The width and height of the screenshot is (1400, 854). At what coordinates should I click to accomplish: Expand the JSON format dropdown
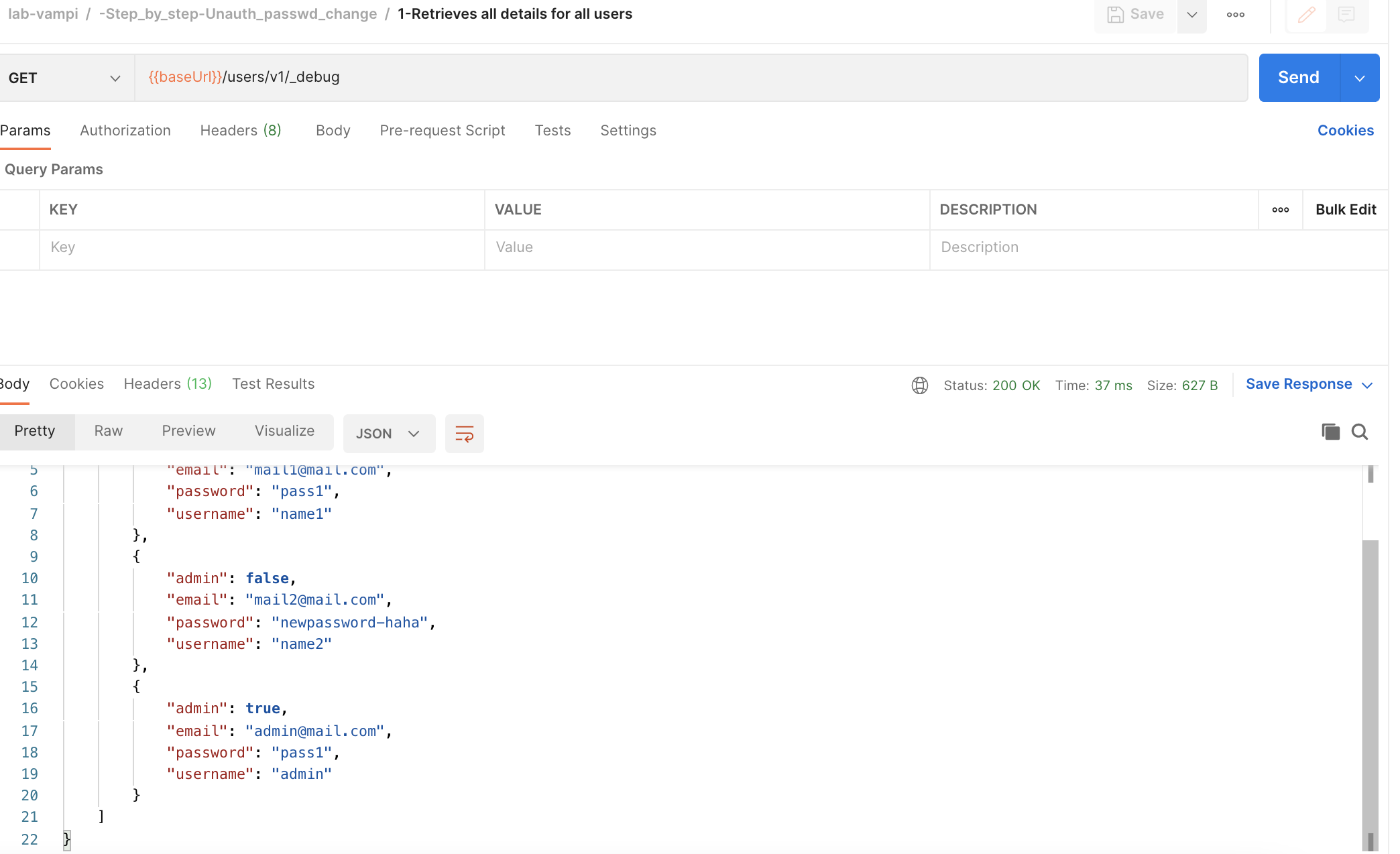[x=389, y=434]
